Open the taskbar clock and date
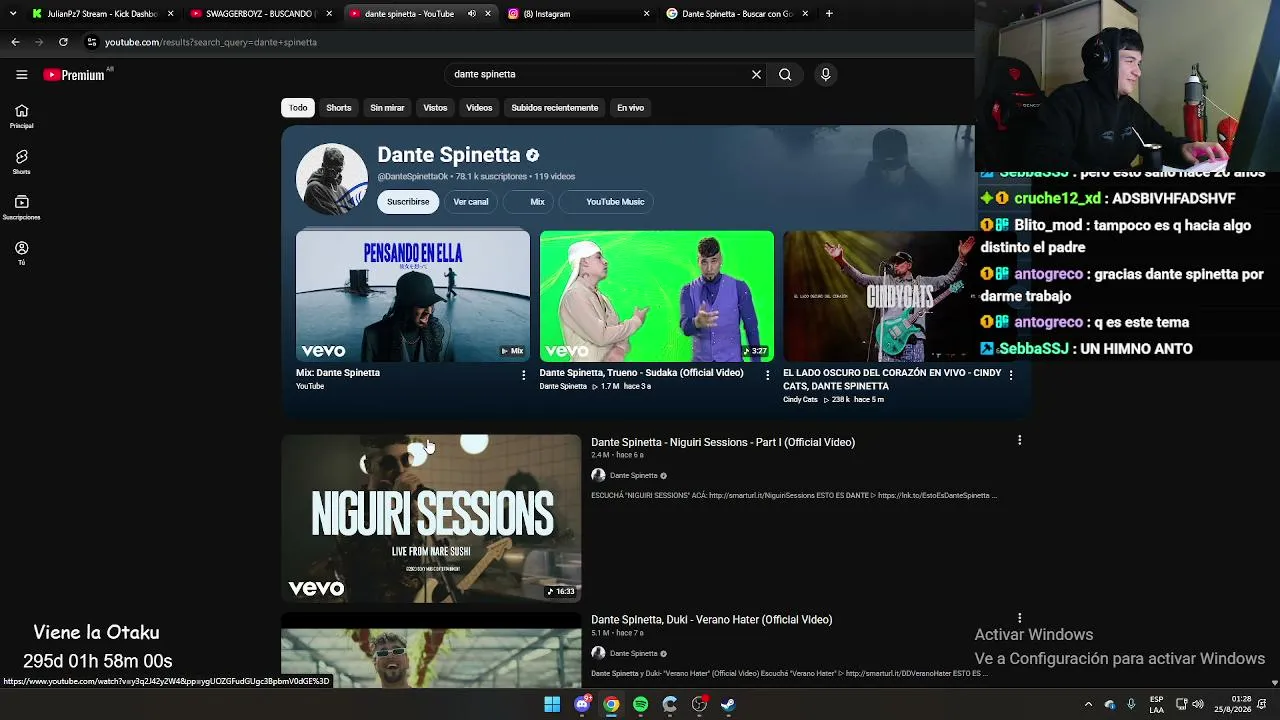 click(1232, 704)
